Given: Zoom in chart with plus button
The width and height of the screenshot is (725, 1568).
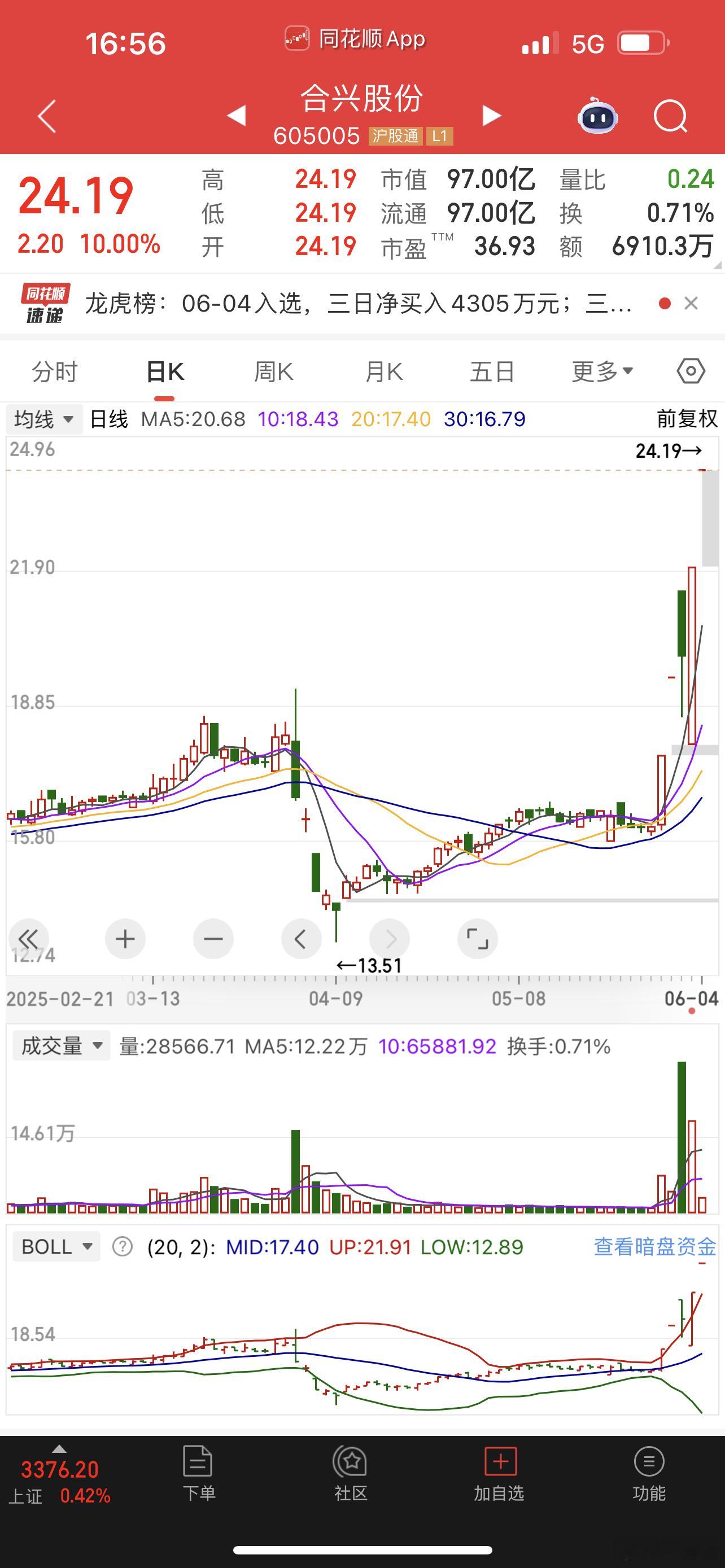Looking at the screenshot, I should [x=125, y=939].
